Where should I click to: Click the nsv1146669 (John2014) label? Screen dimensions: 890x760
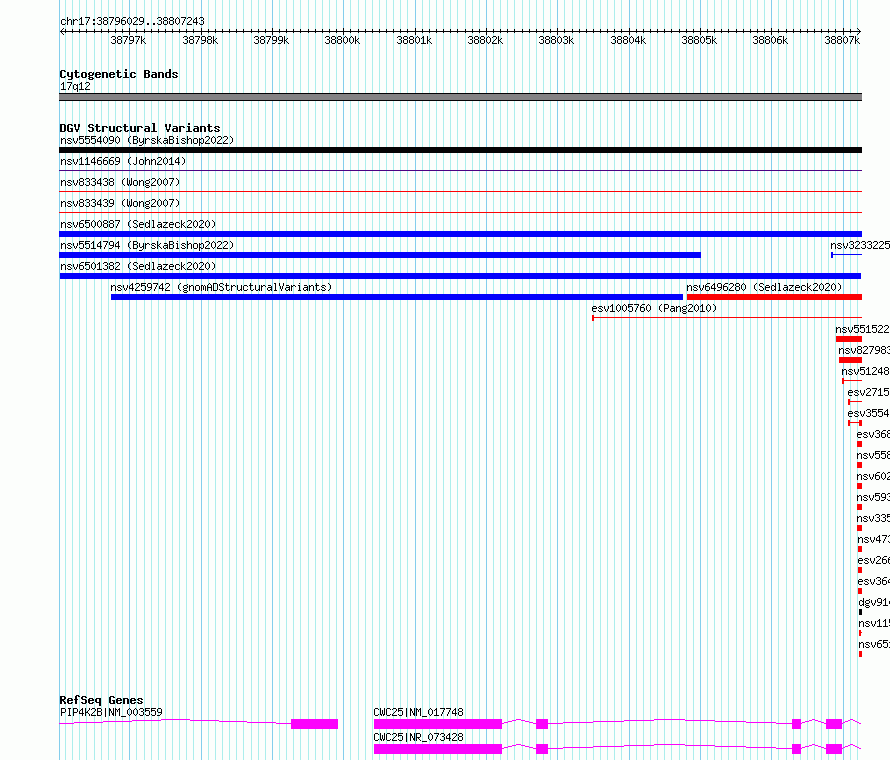123,161
